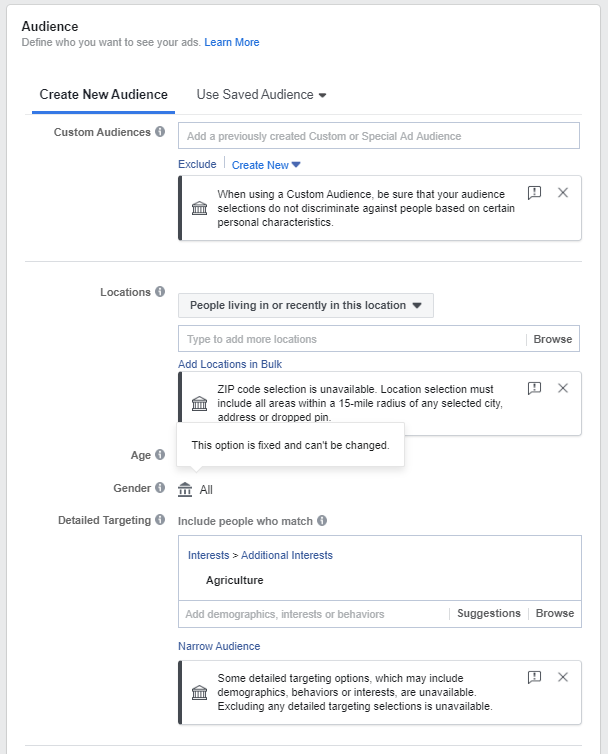Screen dimensions: 608x754
Task: Click info icon after Include people who match
Action: coord(322,521)
